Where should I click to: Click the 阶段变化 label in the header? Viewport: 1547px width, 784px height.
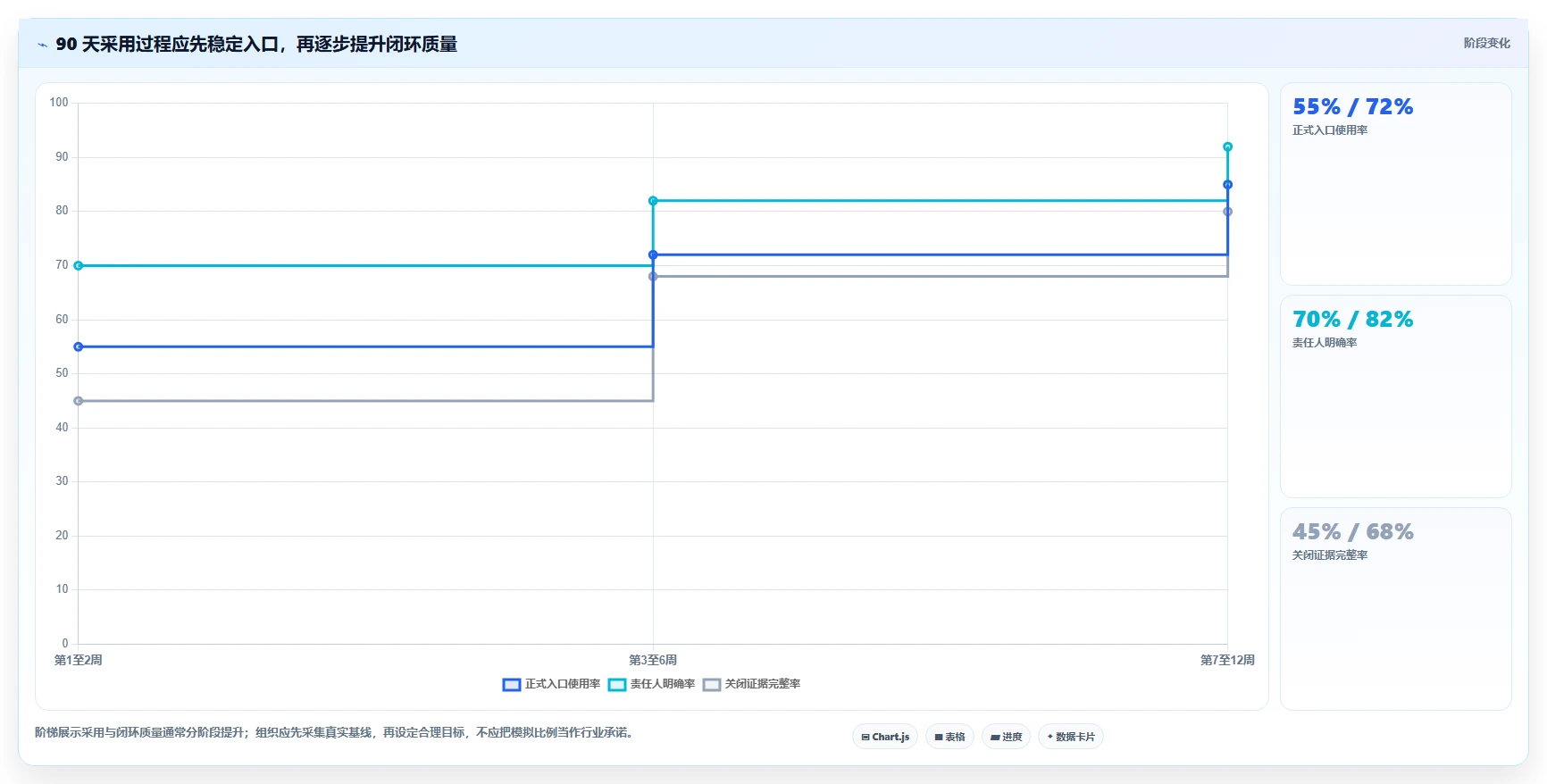1486,43
